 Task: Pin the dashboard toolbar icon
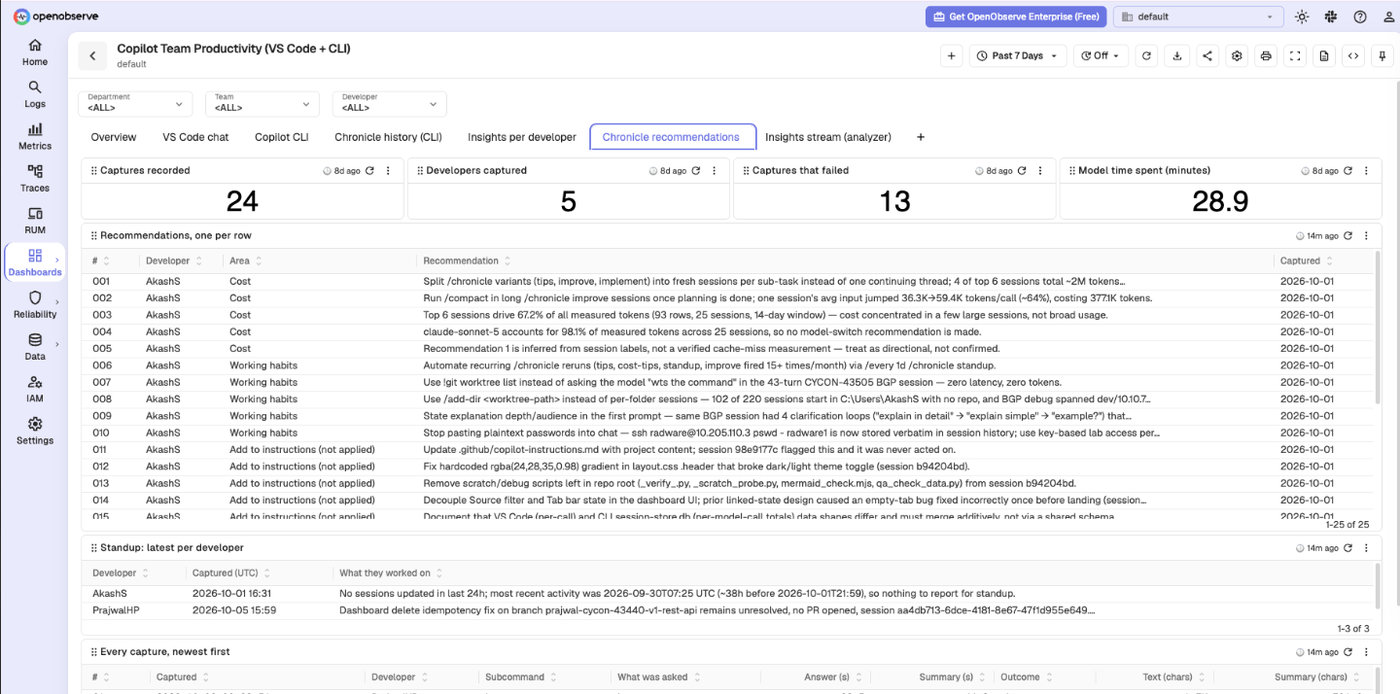click(1382, 56)
